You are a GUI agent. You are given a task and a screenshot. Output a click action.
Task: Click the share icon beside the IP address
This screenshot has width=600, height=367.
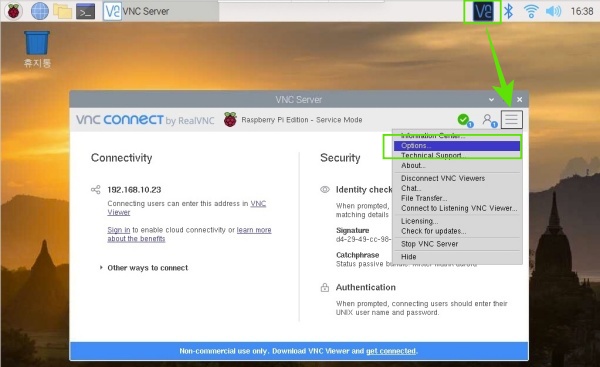tap(96, 189)
